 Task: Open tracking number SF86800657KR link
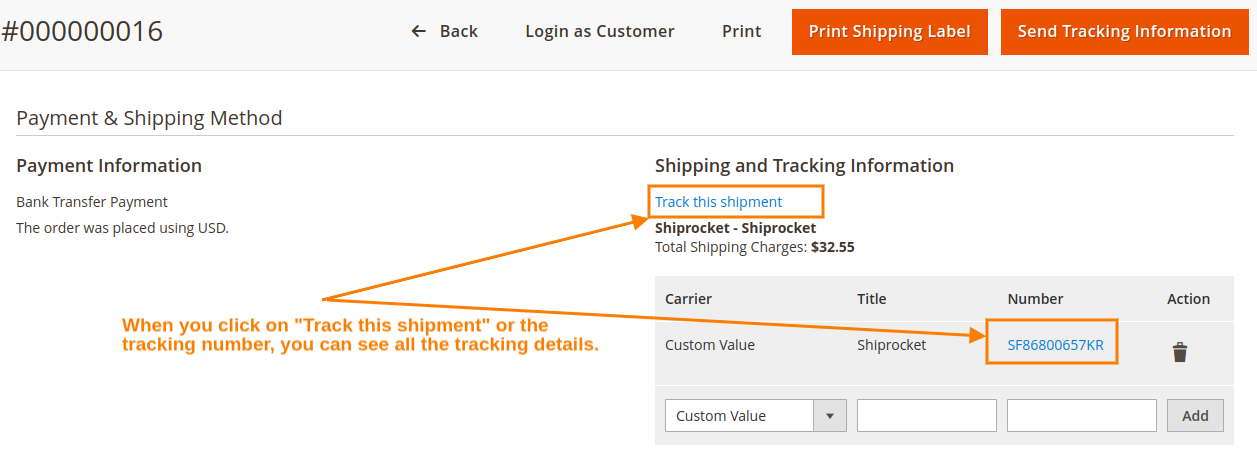pyautogui.click(x=1055, y=345)
